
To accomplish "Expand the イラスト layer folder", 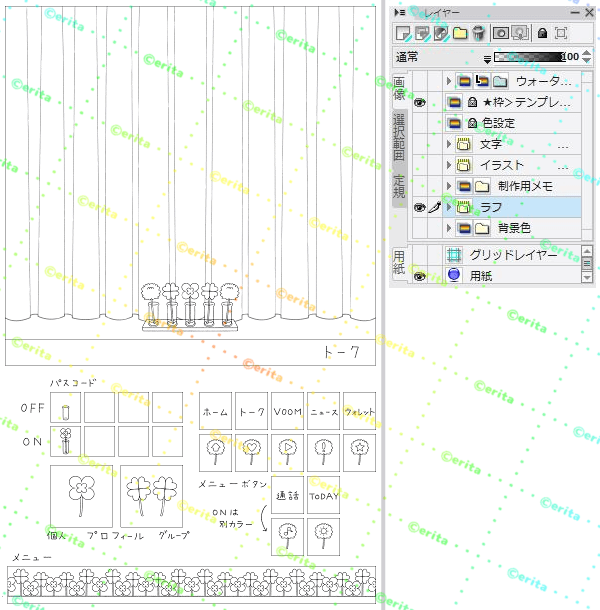I will coord(449,165).
